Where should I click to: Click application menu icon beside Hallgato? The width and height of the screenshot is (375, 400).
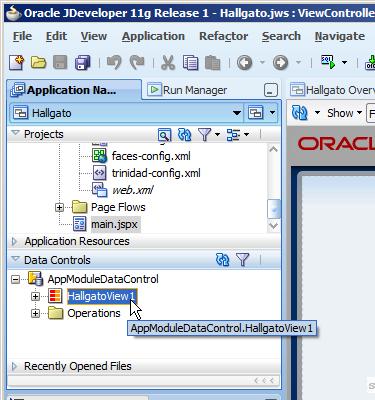point(256,113)
